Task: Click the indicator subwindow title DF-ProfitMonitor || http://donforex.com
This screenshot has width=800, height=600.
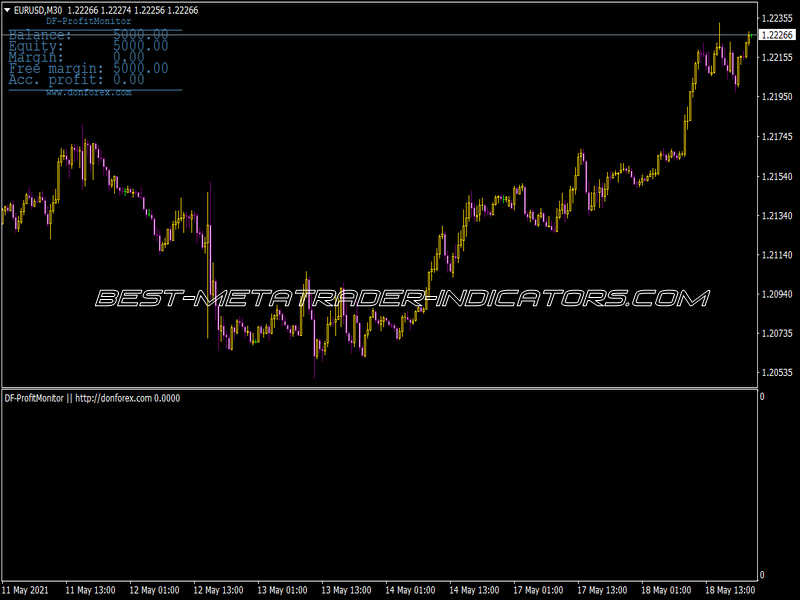Action: [x=78, y=398]
